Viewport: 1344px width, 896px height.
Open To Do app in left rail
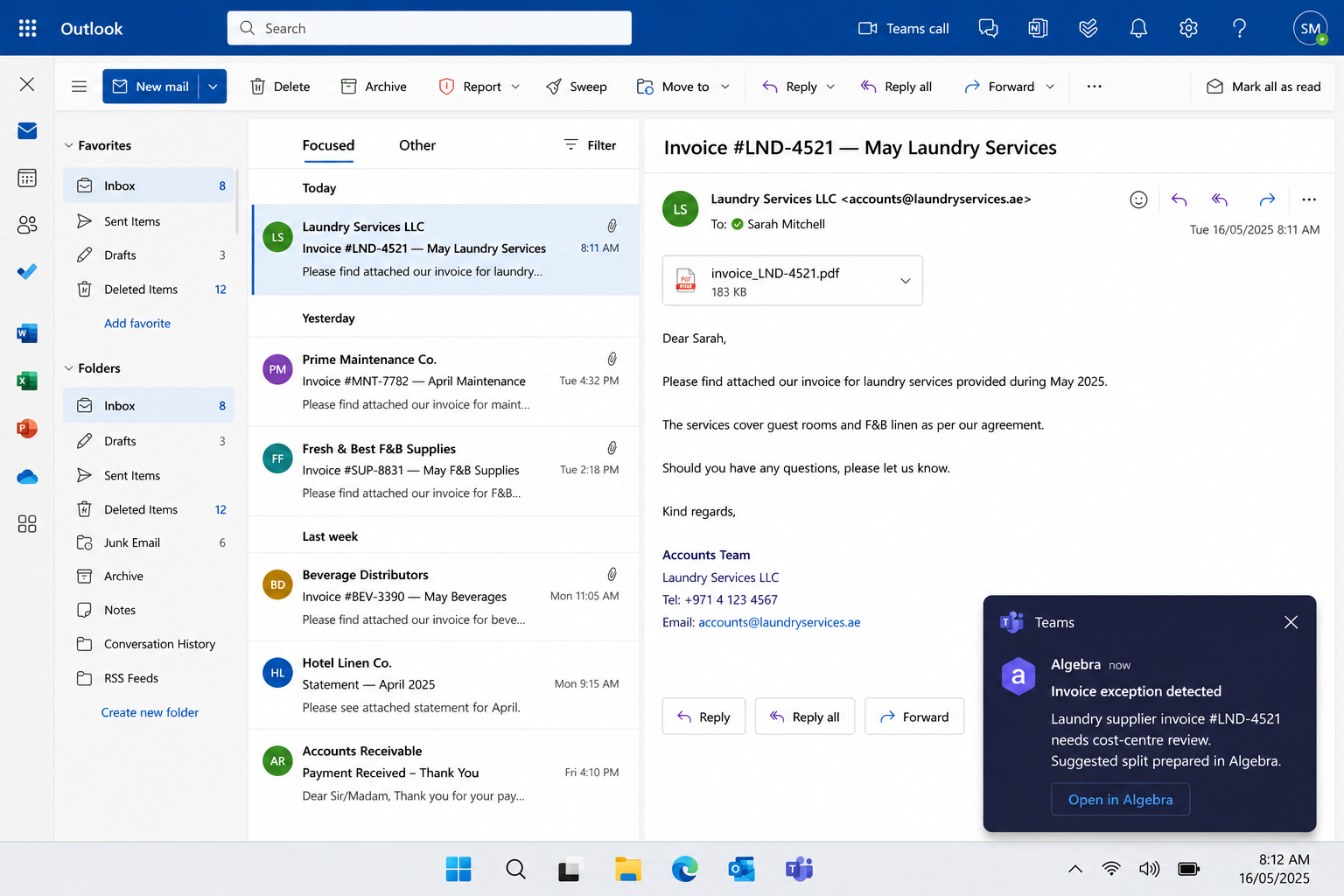(x=27, y=271)
